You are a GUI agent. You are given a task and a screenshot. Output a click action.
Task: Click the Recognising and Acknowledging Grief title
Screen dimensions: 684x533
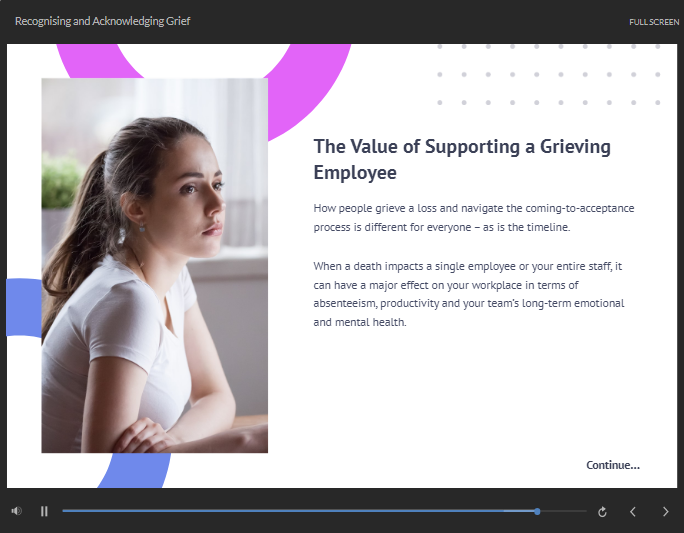(103, 21)
